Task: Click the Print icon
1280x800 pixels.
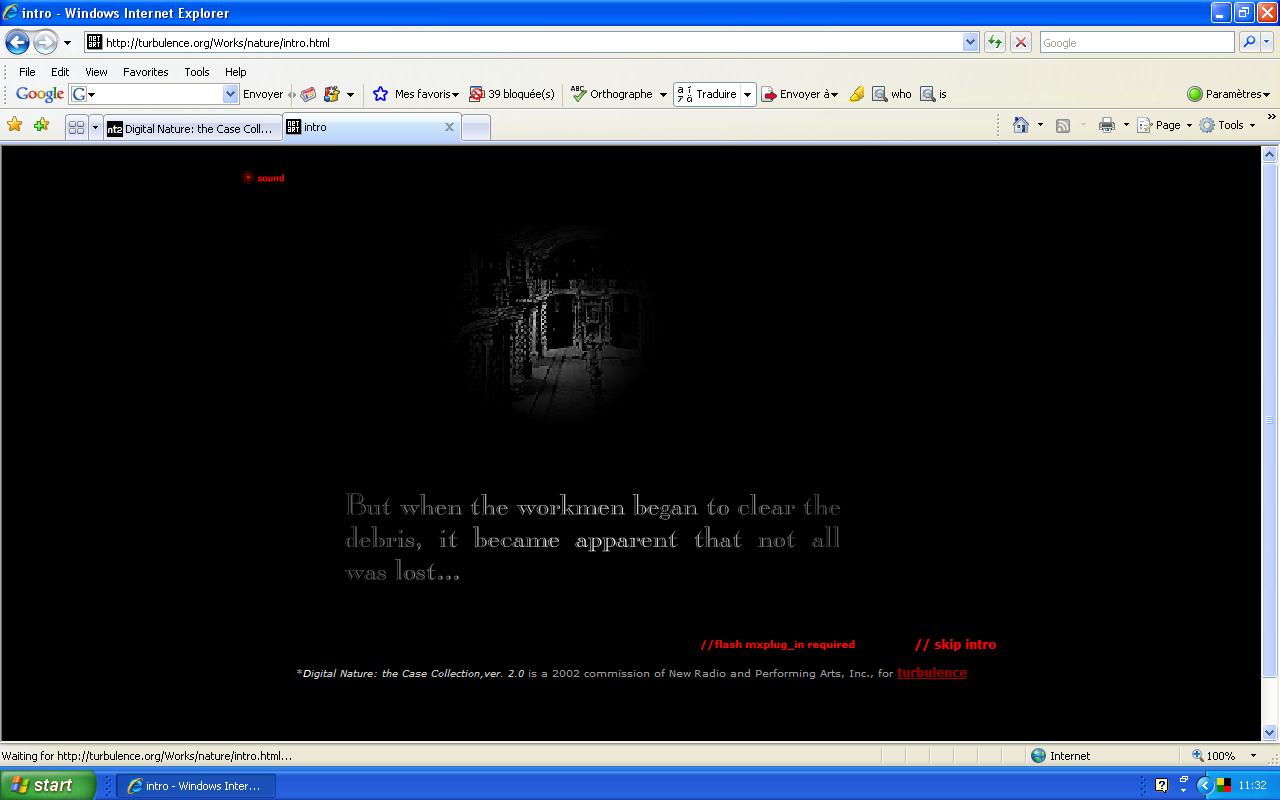Action: pyautogui.click(x=1106, y=125)
